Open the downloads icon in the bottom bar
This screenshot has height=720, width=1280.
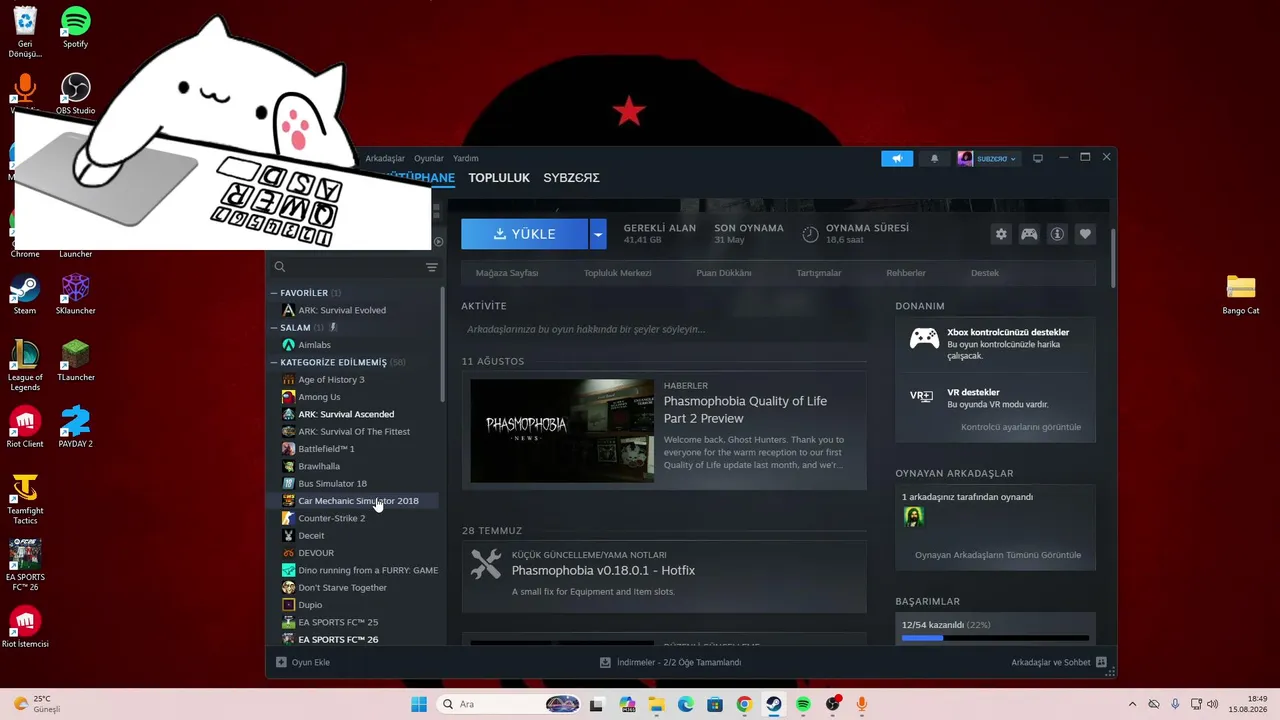(x=605, y=662)
